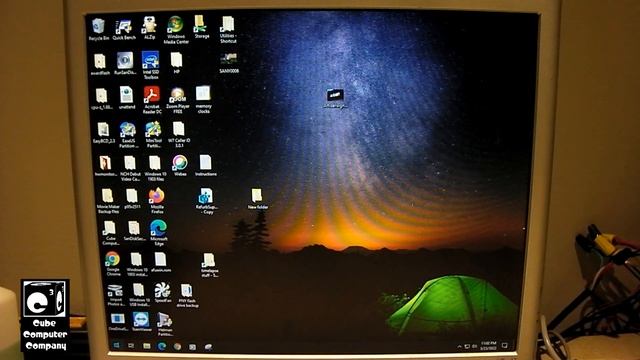Viewport: 640px width, 360px height.
Task: Open the Windows Start menu
Action: 116,345
